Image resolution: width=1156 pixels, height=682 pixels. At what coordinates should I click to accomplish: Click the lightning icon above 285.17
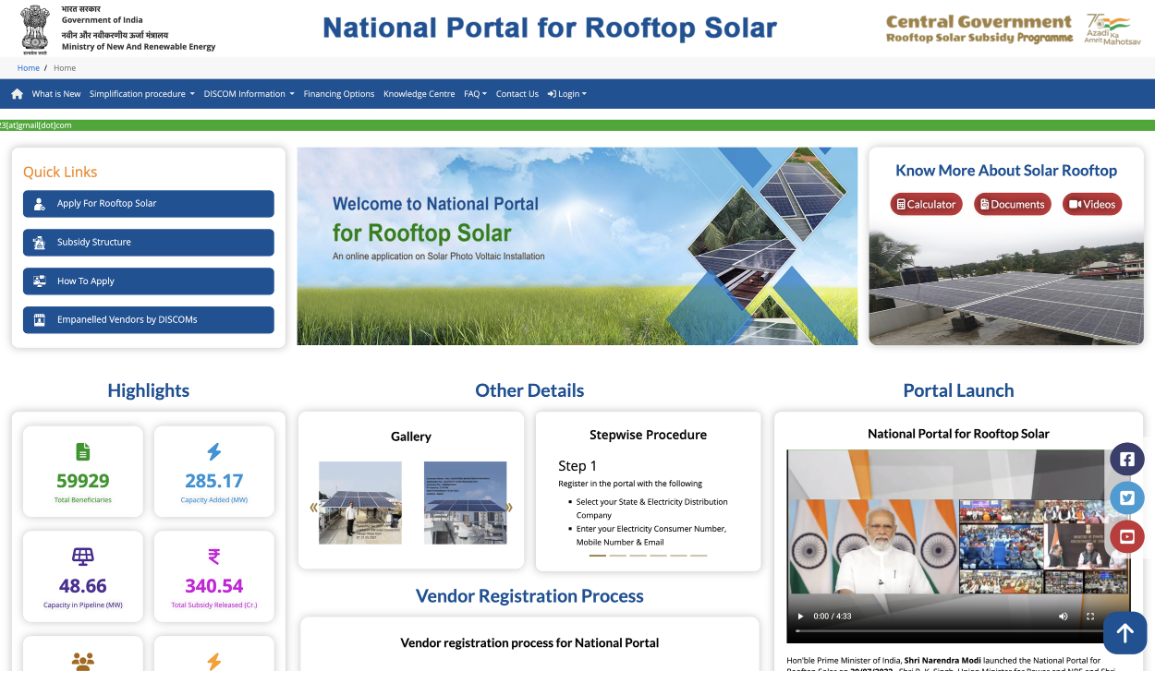(214, 451)
